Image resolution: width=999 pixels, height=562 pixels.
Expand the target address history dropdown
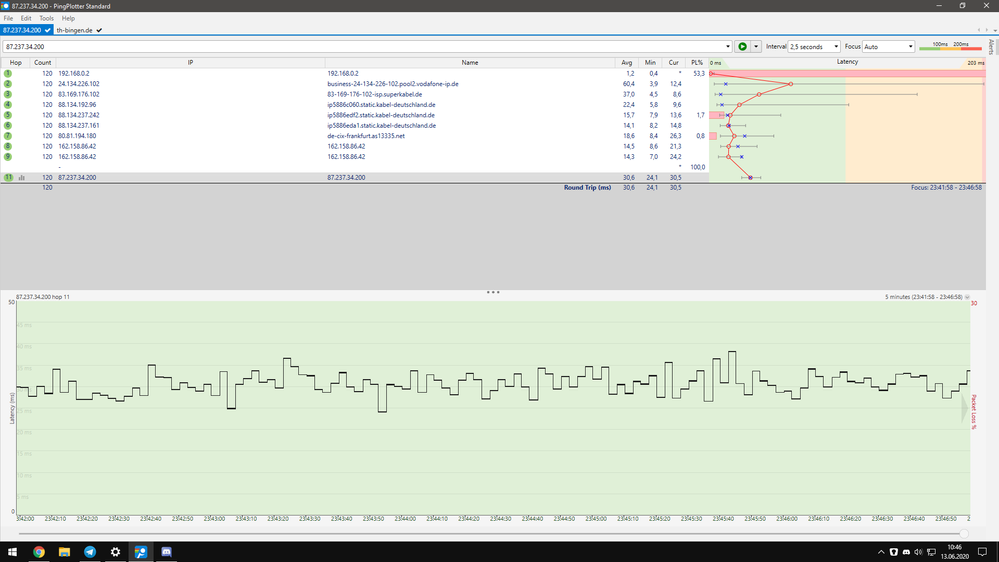pyautogui.click(x=728, y=46)
